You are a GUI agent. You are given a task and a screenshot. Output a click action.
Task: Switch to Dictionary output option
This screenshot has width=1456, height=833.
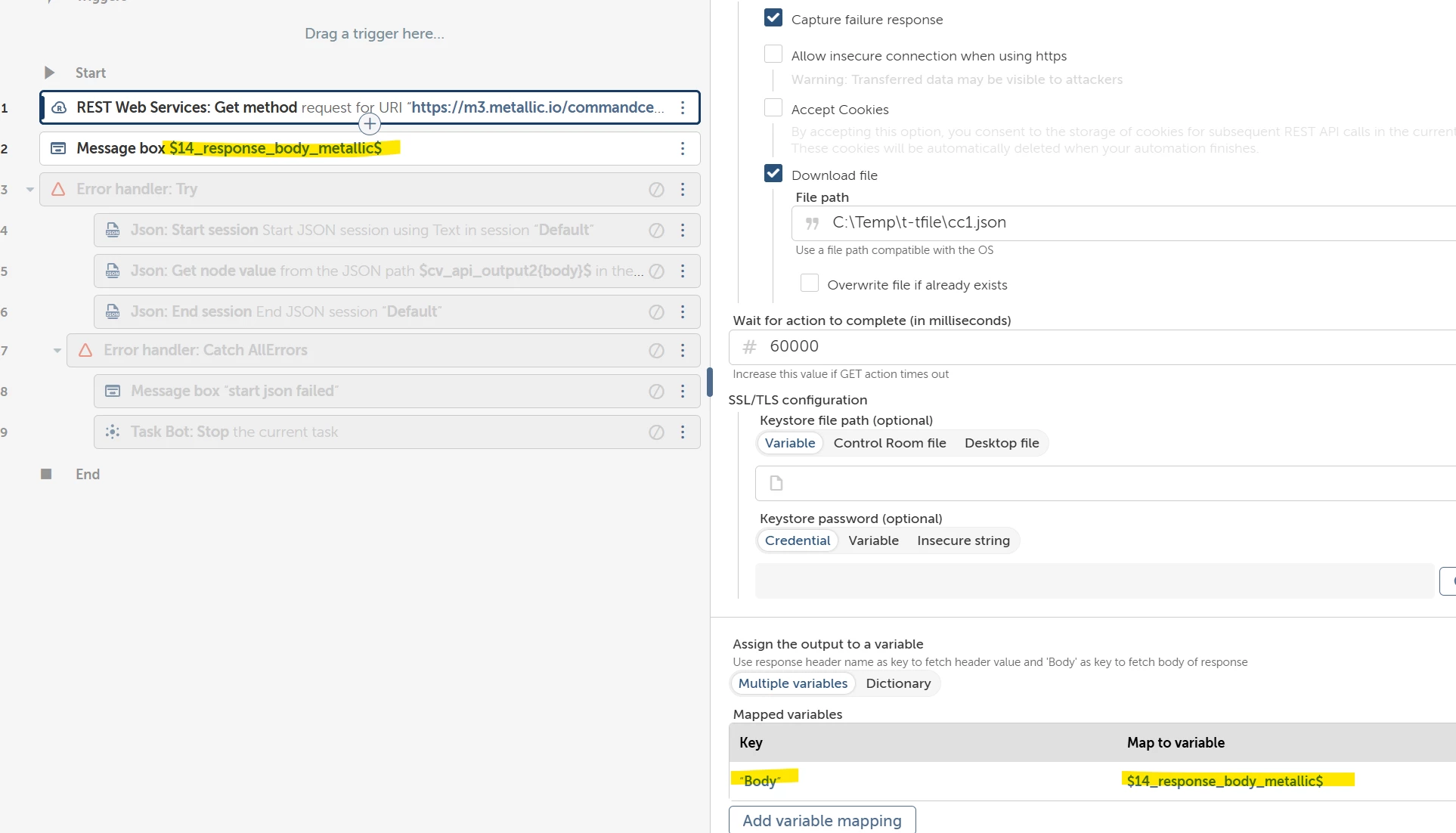(x=898, y=683)
